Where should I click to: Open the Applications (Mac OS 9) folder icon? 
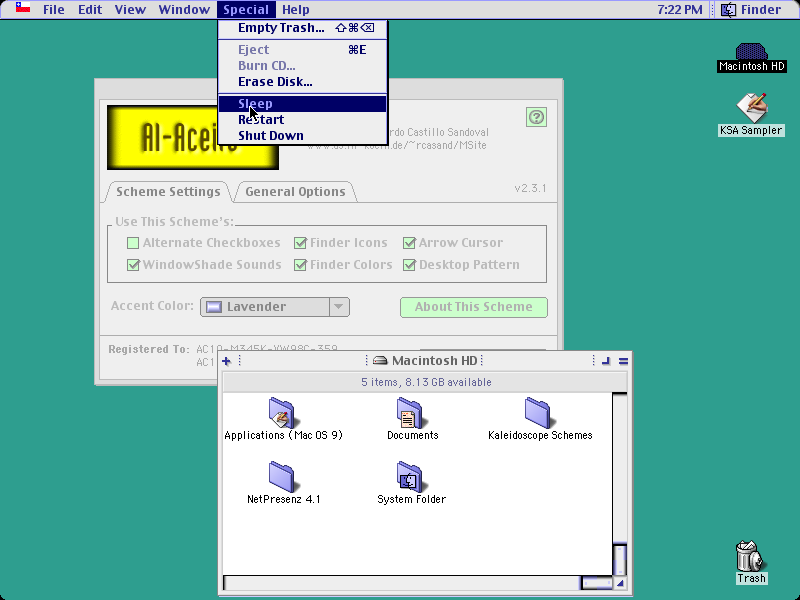point(282,412)
